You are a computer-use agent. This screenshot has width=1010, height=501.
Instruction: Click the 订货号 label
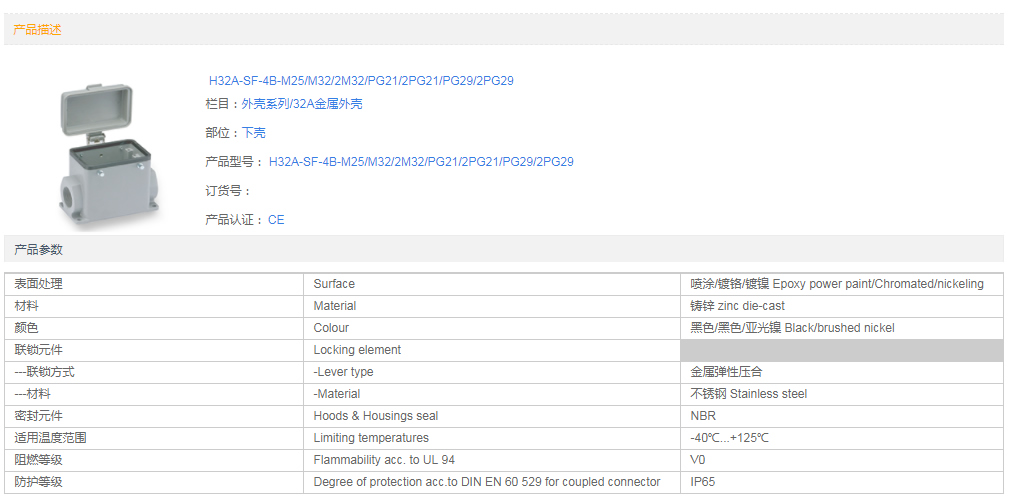click(x=227, y=191)
